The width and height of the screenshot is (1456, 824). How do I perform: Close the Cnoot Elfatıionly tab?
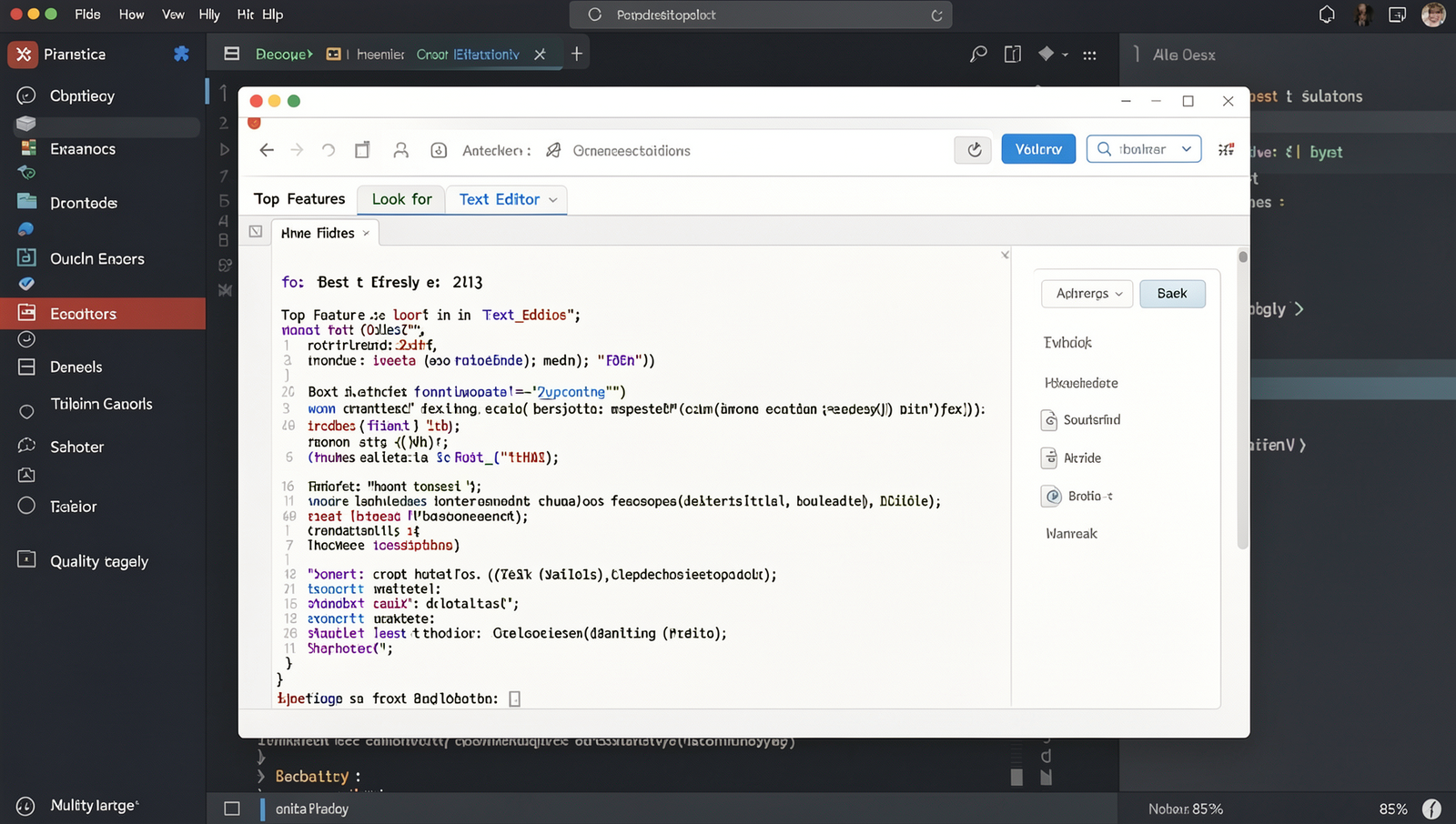[540, 55]
